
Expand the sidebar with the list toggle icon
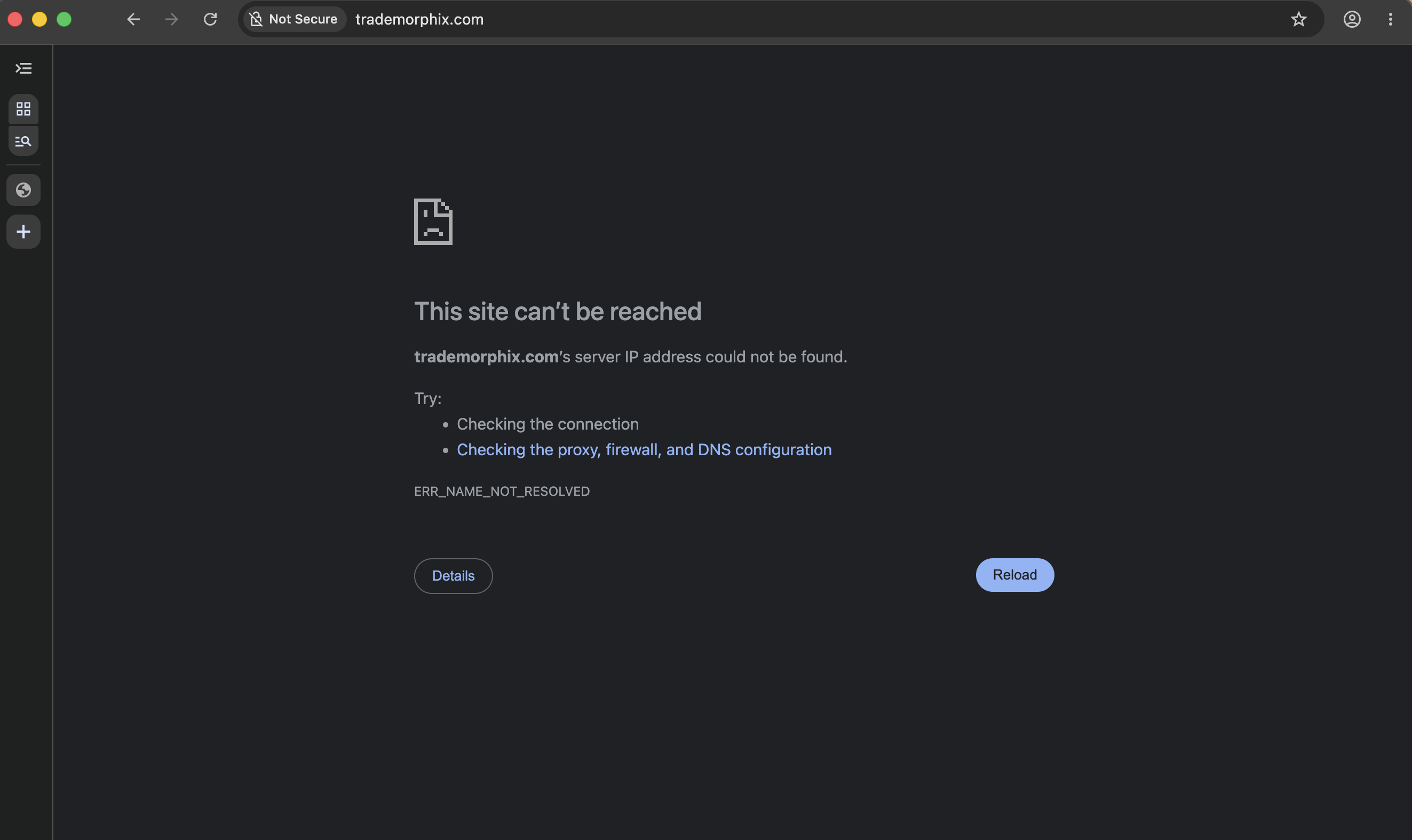(x=23, y=68)
